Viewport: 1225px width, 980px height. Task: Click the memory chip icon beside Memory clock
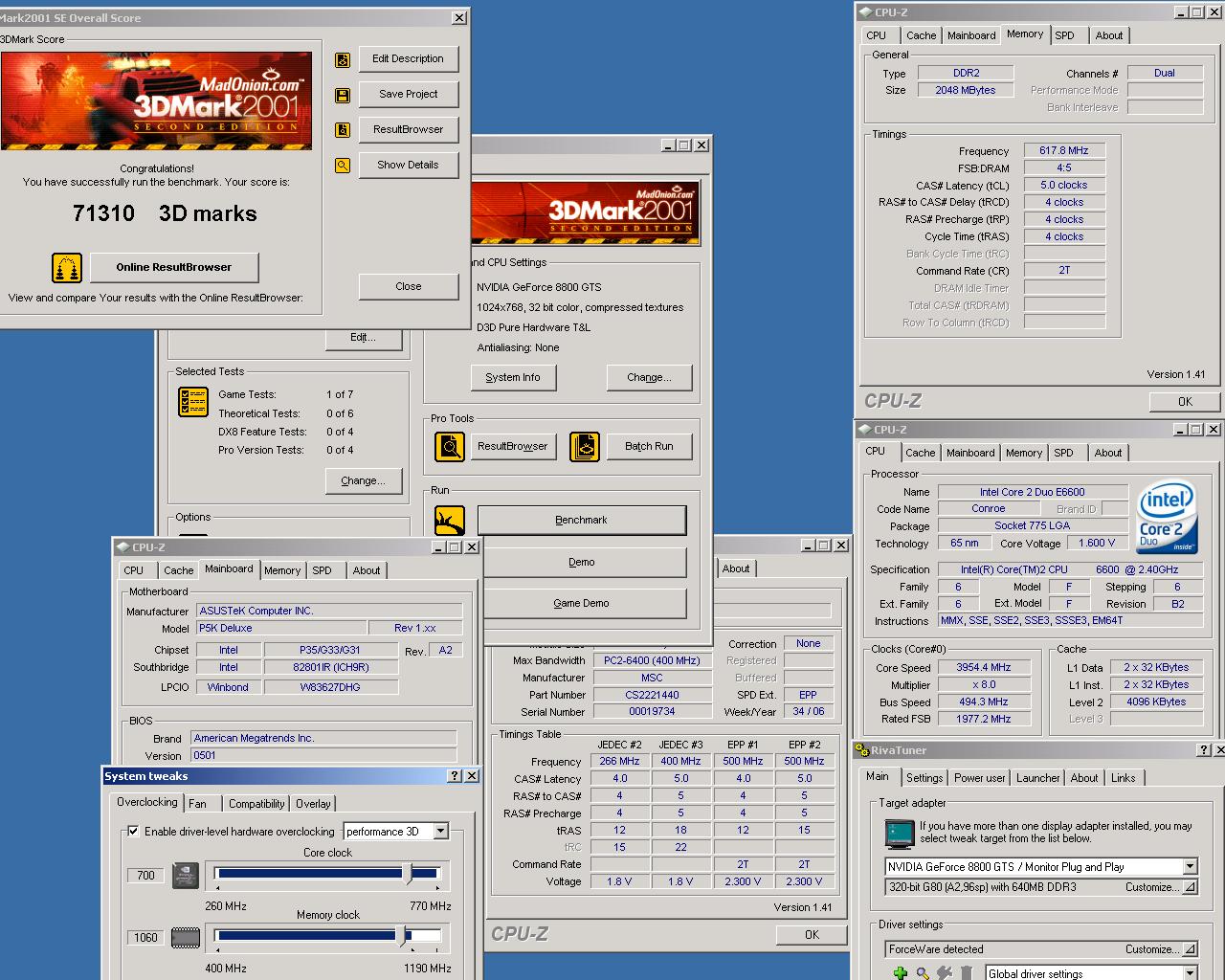click(186, 938)
